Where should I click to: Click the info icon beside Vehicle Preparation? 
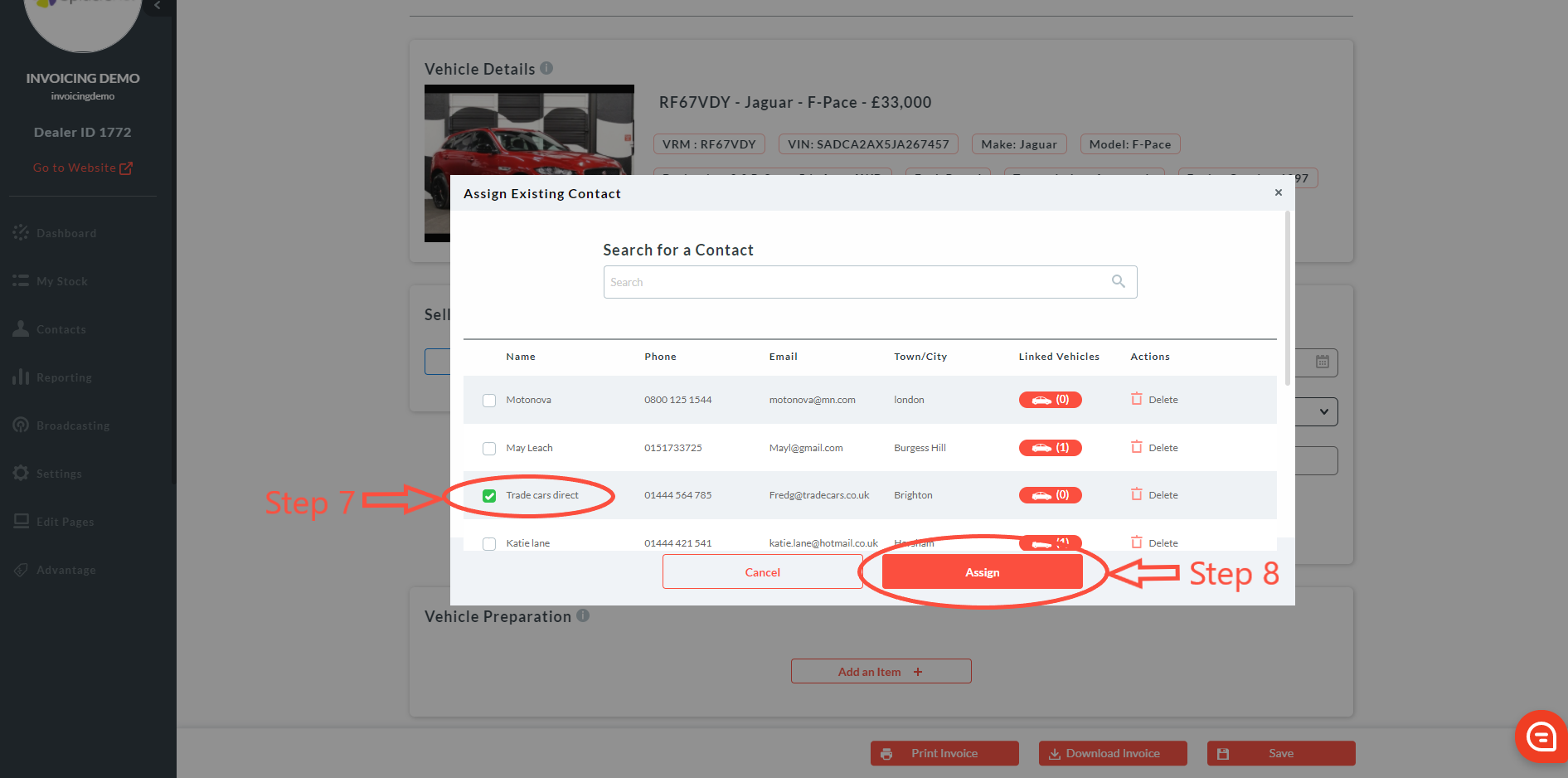583,615
